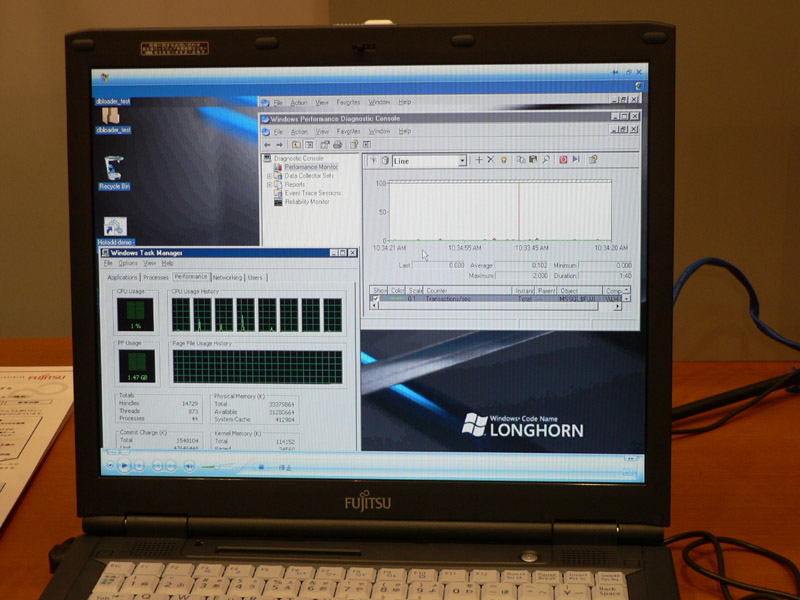This screenshot has height=600, width=800.
Task: Click the Next track button in media player
Action: tap(171, 465)
